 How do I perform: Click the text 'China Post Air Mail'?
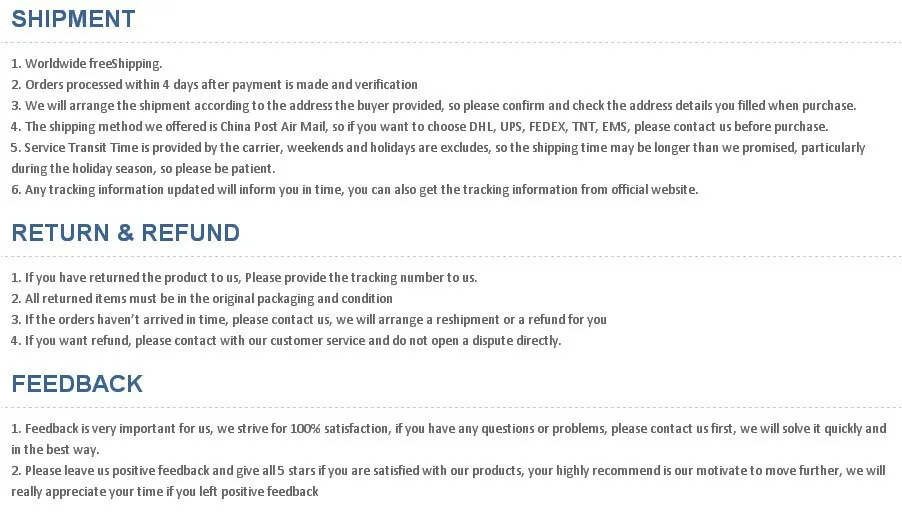(273, 127)
